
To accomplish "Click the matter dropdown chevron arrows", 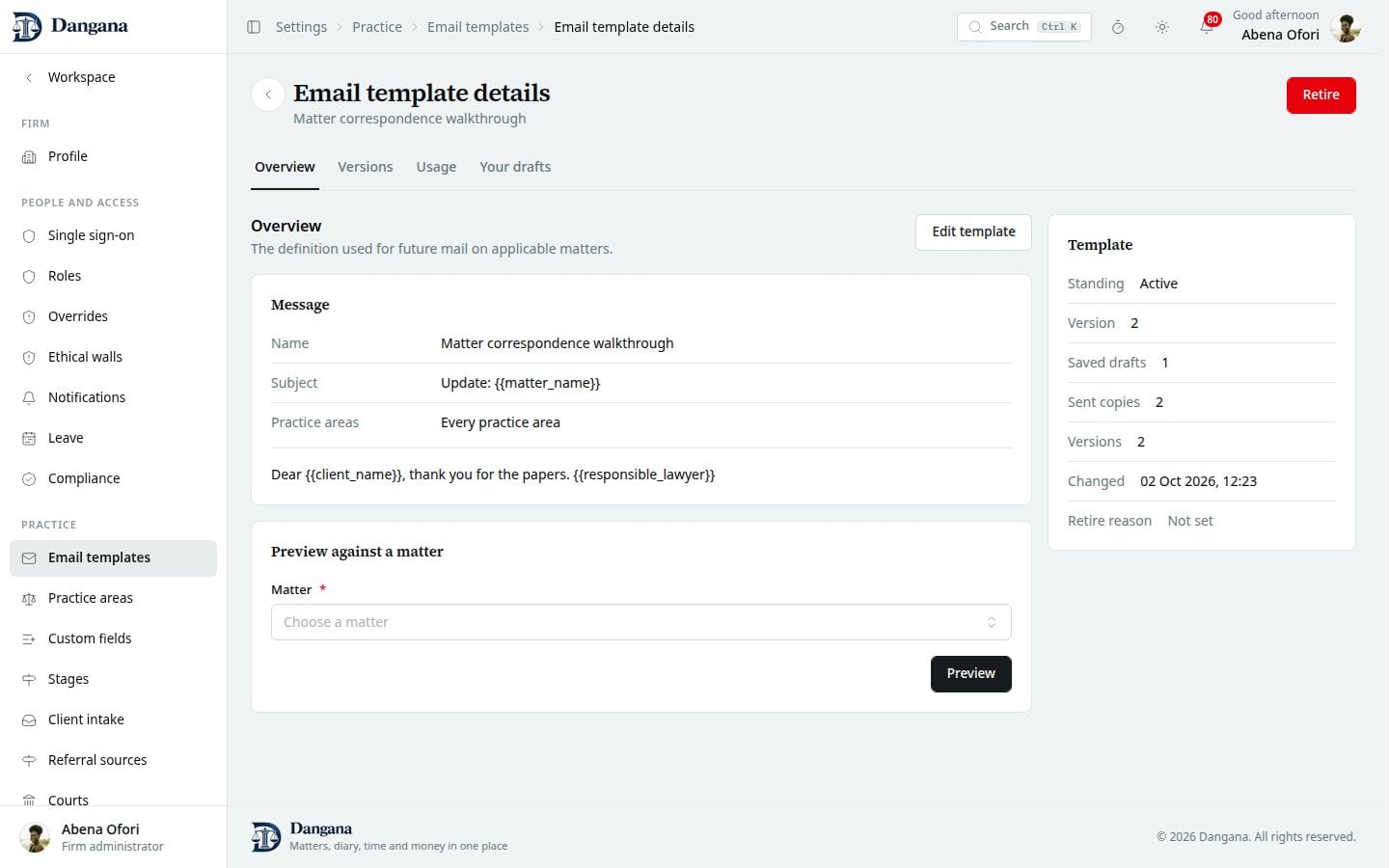I will click(x=991, y=622).
